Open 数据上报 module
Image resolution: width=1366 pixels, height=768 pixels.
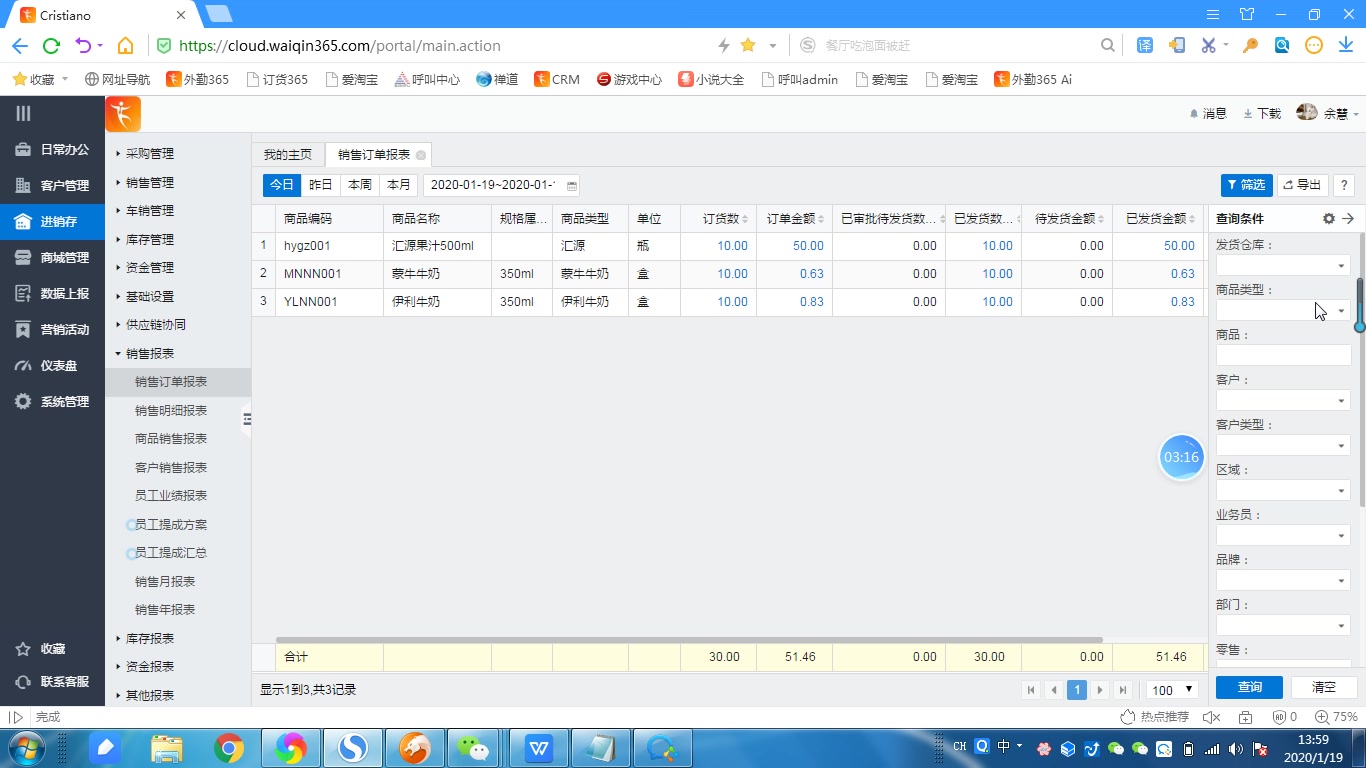click(52, 294)
